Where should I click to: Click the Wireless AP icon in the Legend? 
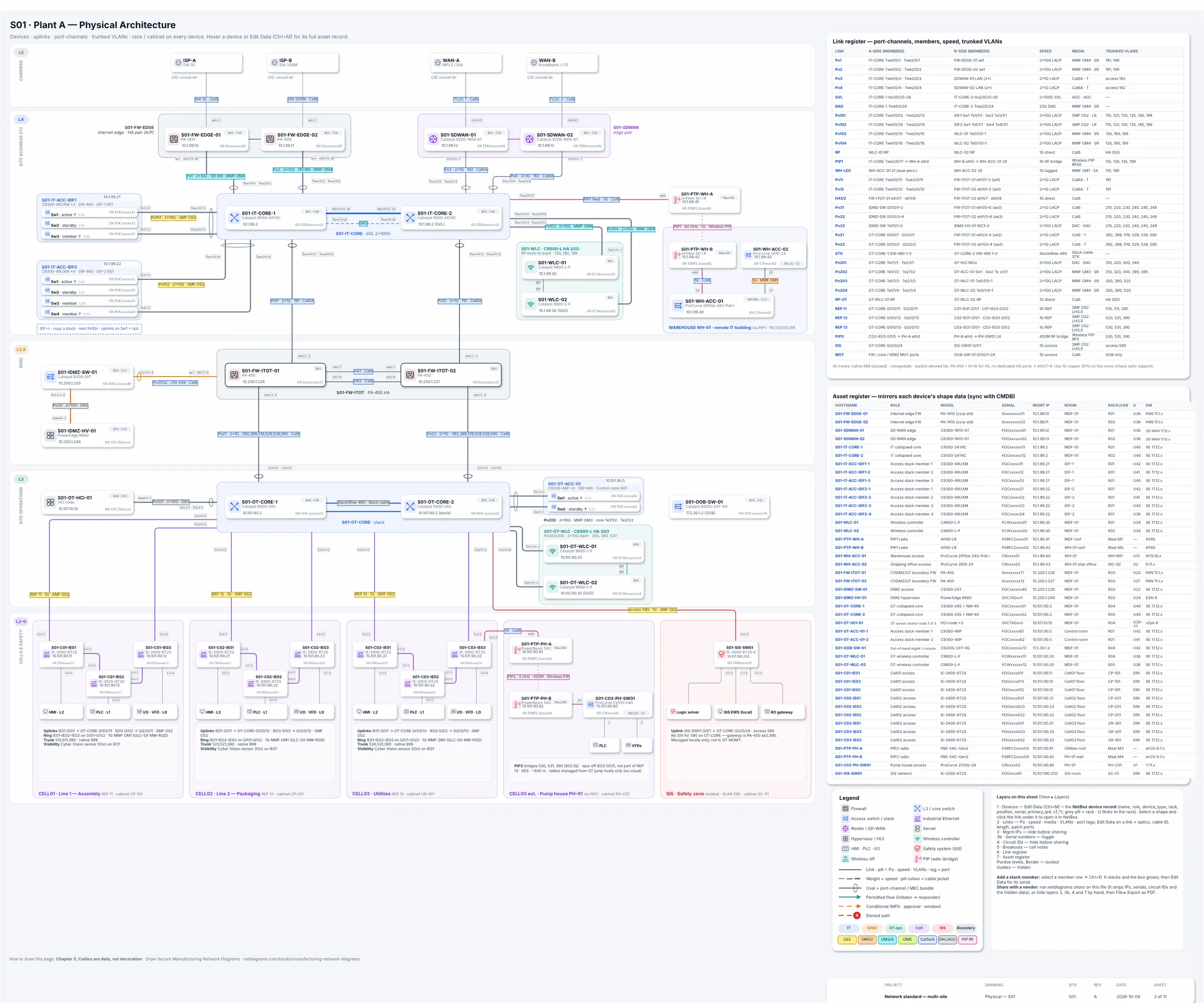point(845,859)
